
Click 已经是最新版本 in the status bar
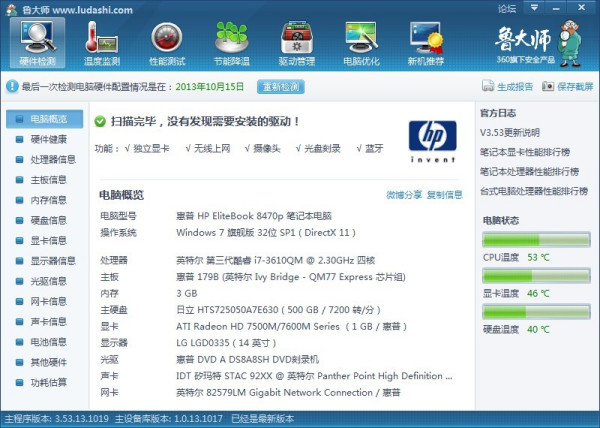[262, 419]
